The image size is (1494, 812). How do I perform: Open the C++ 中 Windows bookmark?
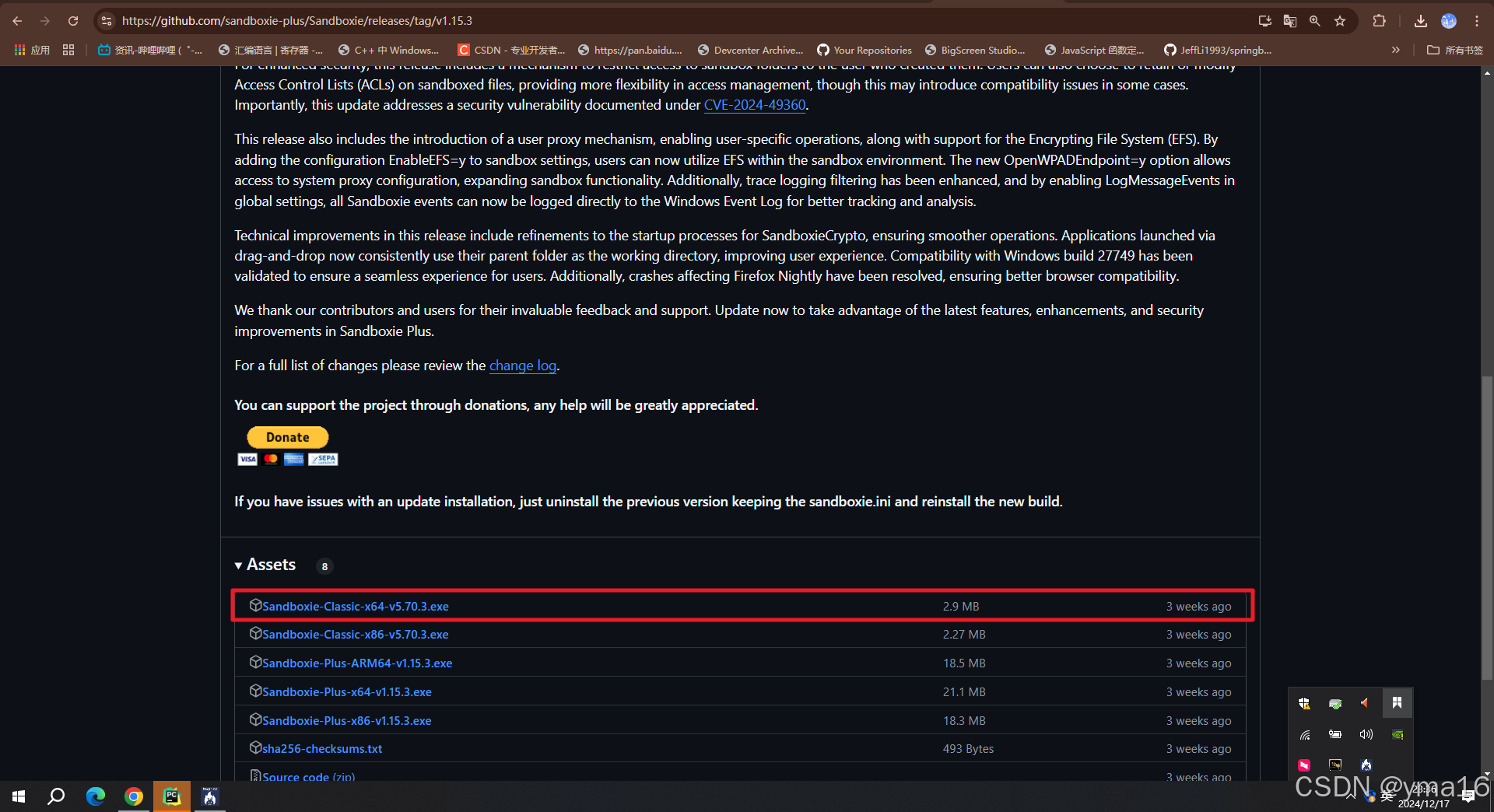(x=388, y=50)
